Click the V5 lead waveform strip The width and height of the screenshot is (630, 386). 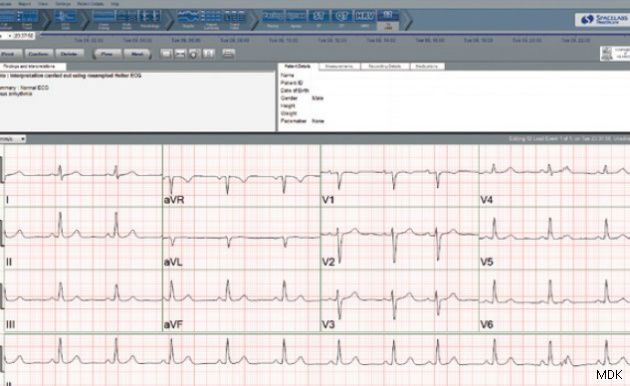(554, 238)
